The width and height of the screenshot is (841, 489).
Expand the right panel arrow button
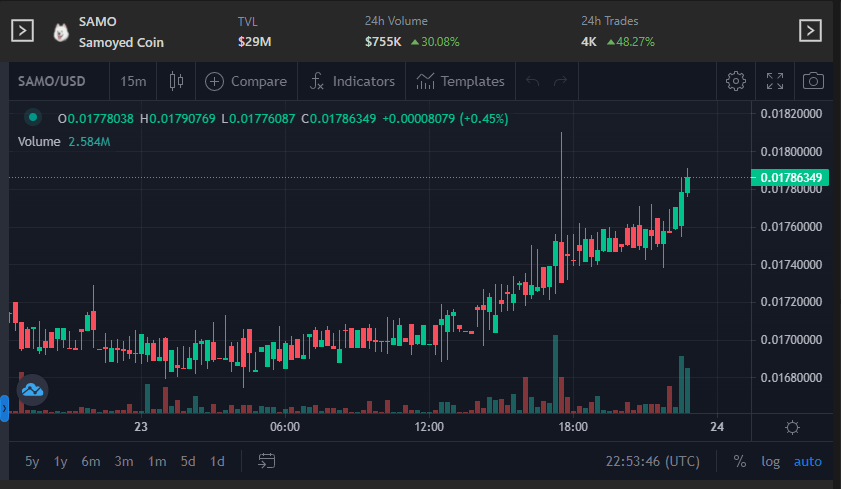[810, 31]
